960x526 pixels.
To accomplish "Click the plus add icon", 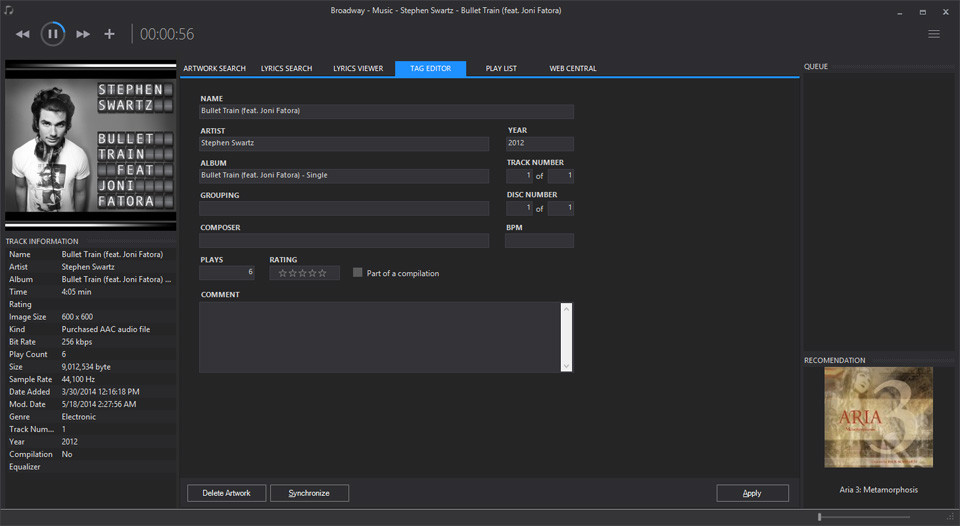I will 109,34.
